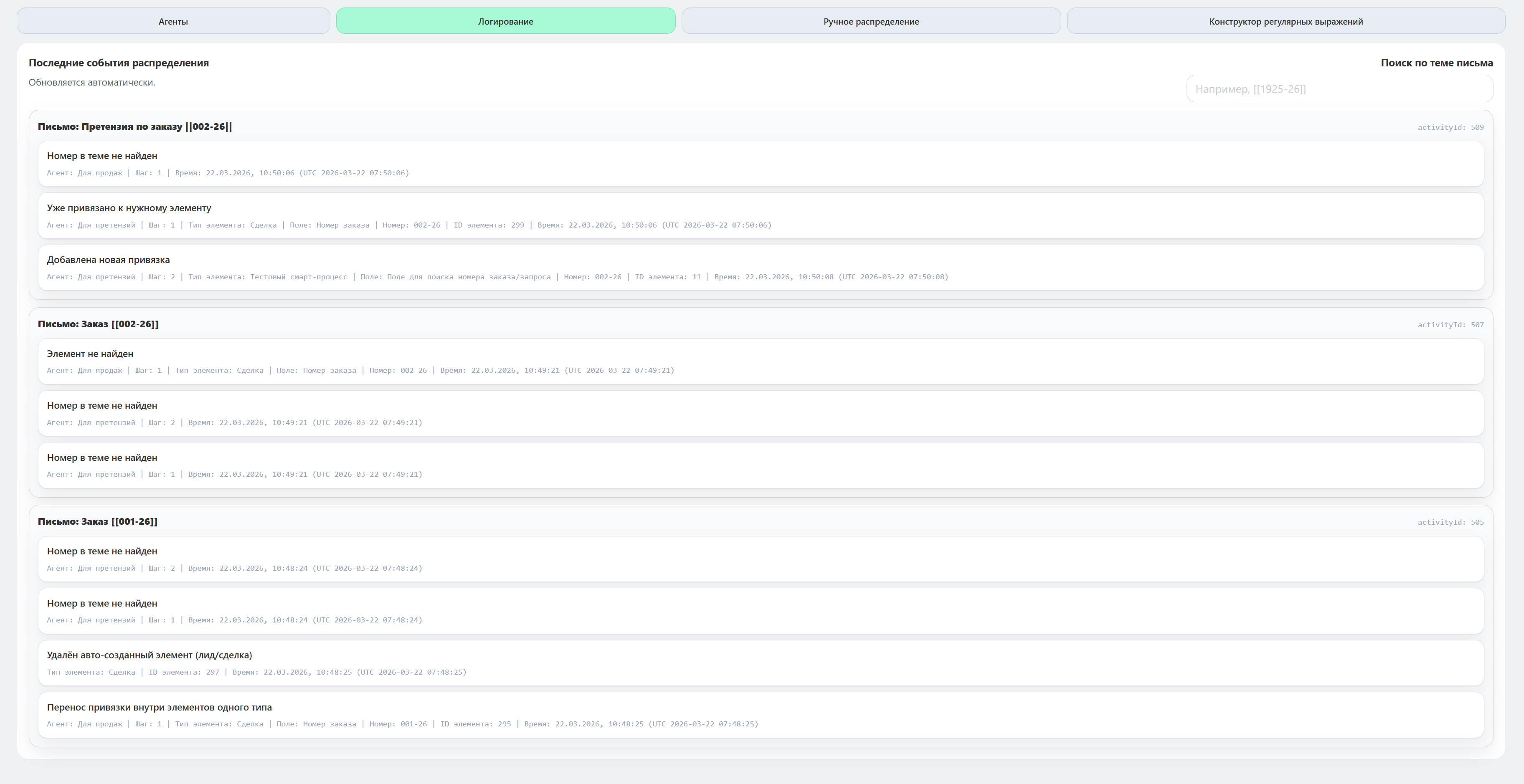Viewport: 1524px width, 784px height.
Task: Open the Агенты tab
Action: click(173, 21)
